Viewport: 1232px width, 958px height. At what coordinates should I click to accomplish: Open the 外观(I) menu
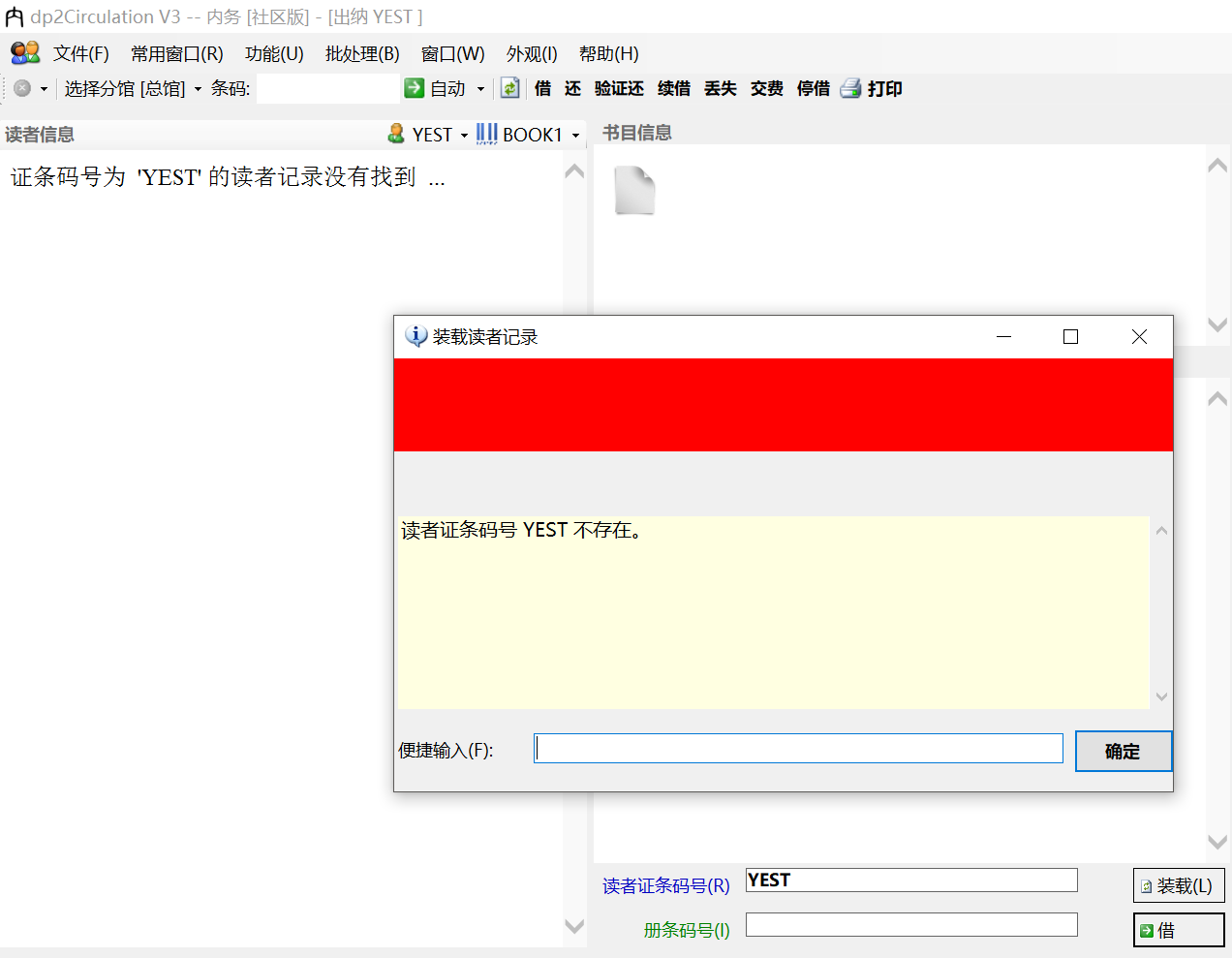[531, 53]
